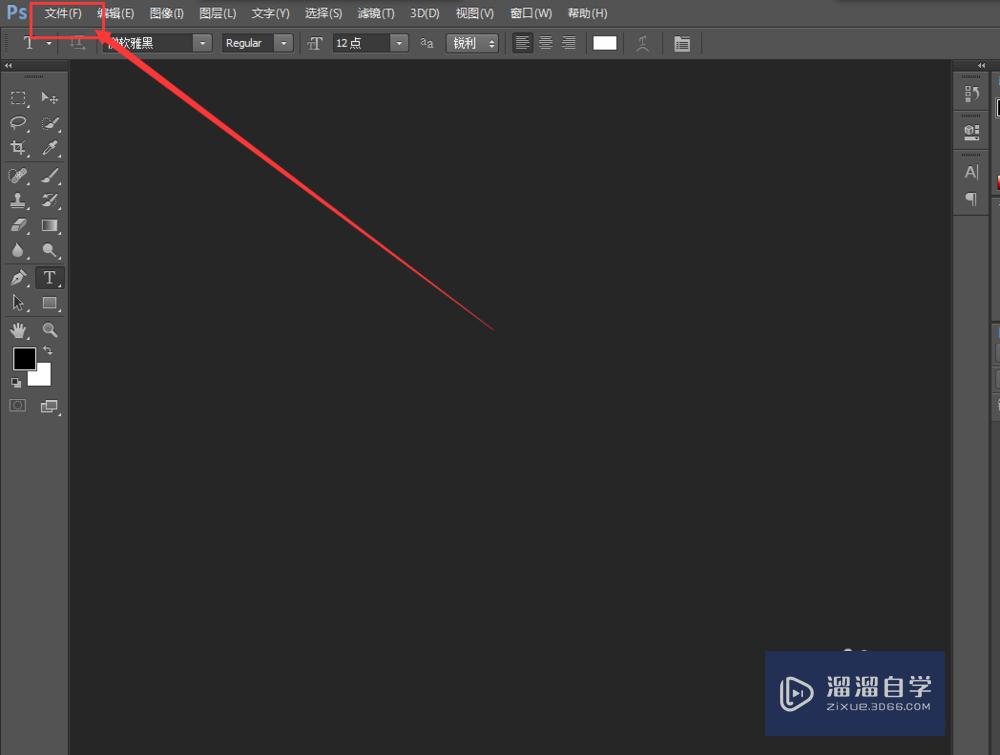Select the Eraser tool
1000x755 pixels.
18,225
